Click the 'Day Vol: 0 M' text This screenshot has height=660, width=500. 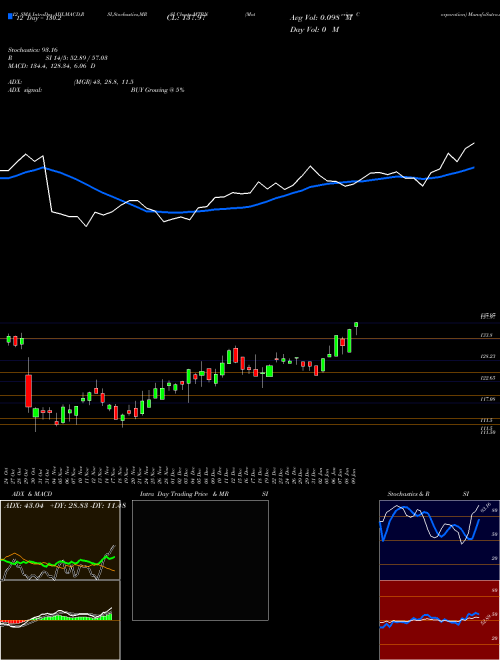pyautogui.click(x=314, y=30)
